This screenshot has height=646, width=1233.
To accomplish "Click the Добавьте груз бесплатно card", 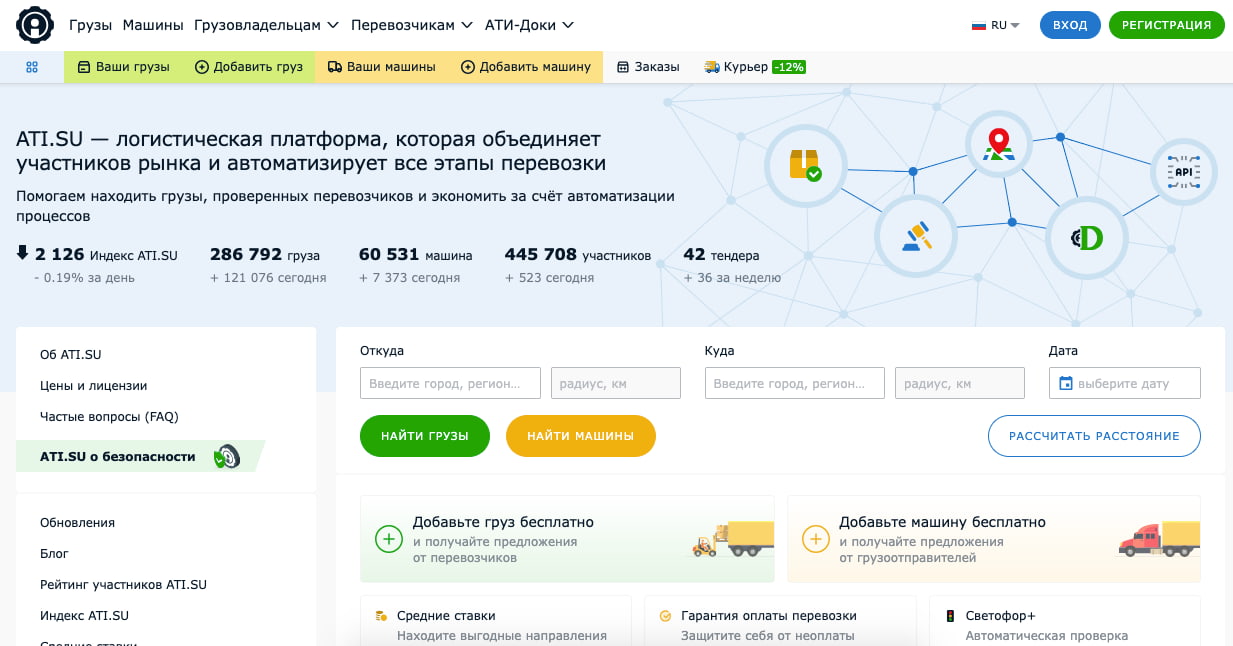I will point(567,539).
